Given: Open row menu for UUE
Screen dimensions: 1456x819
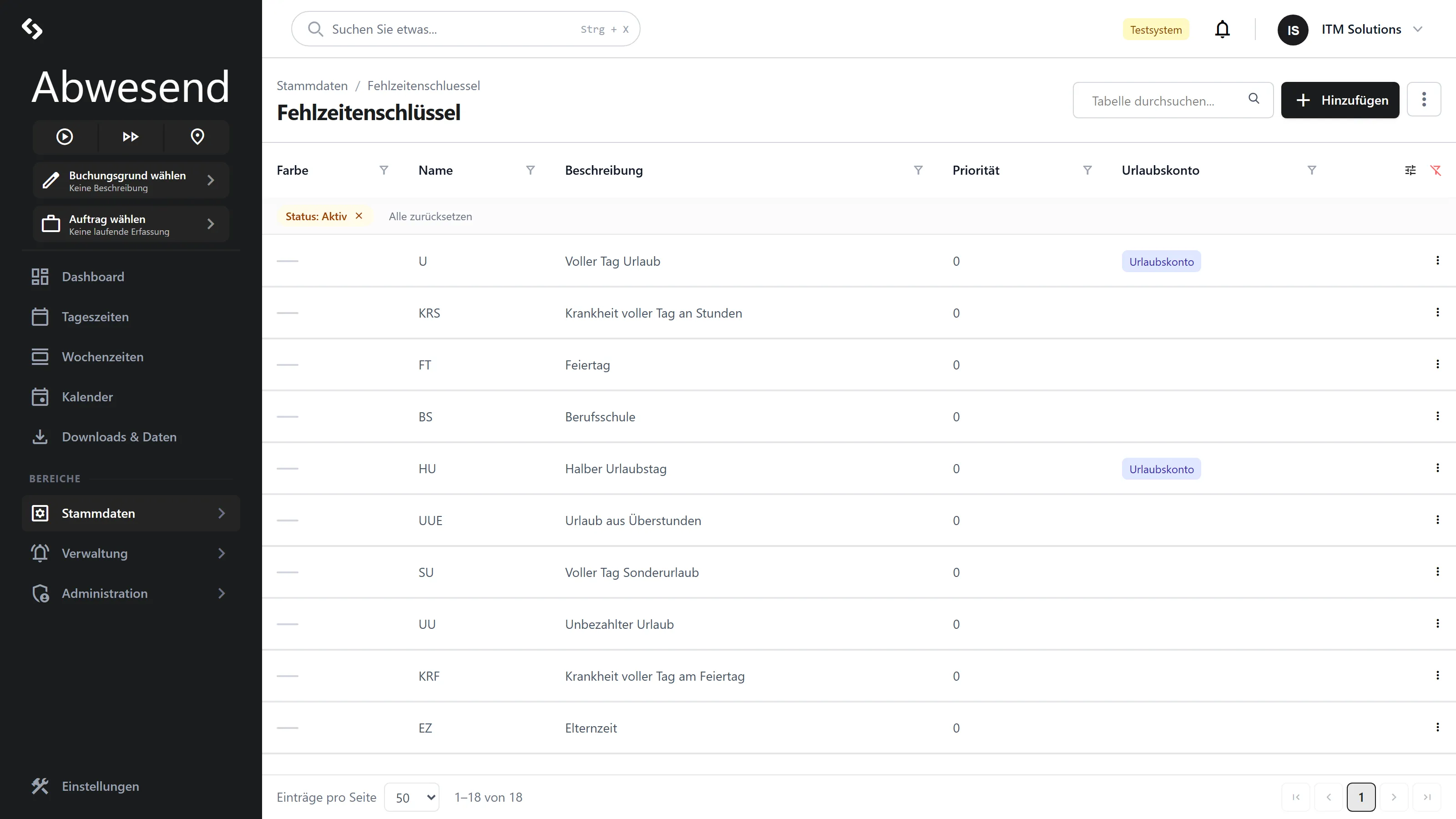Looking at the screenshot, I should coord(1437,520).
